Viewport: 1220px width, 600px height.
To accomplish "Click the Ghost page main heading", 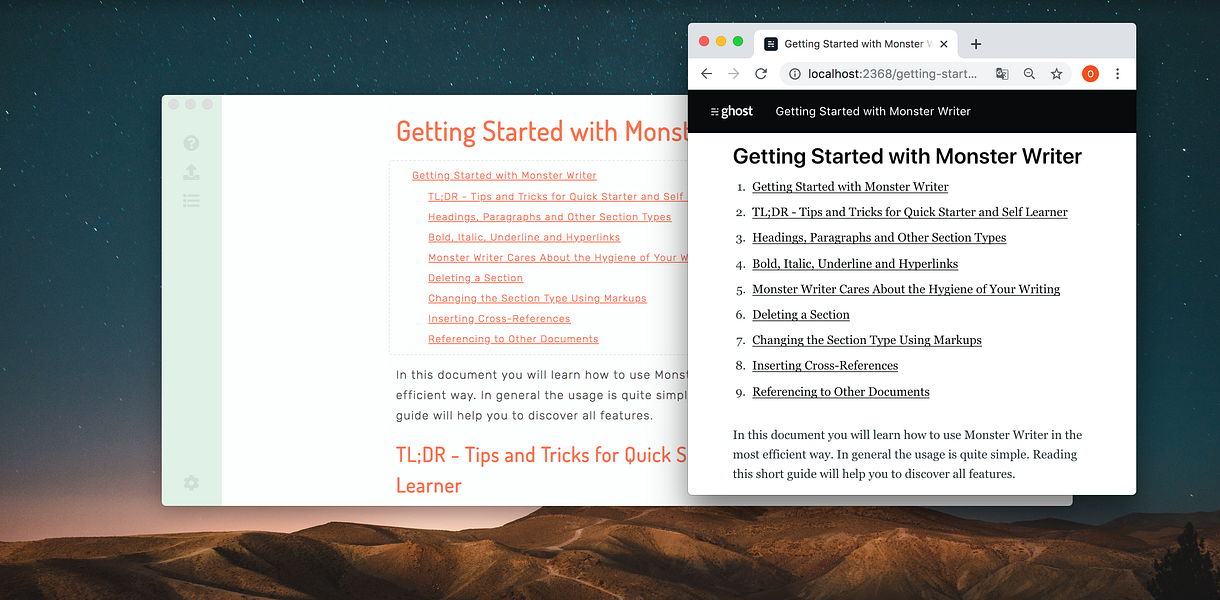I will coord(907,156).
